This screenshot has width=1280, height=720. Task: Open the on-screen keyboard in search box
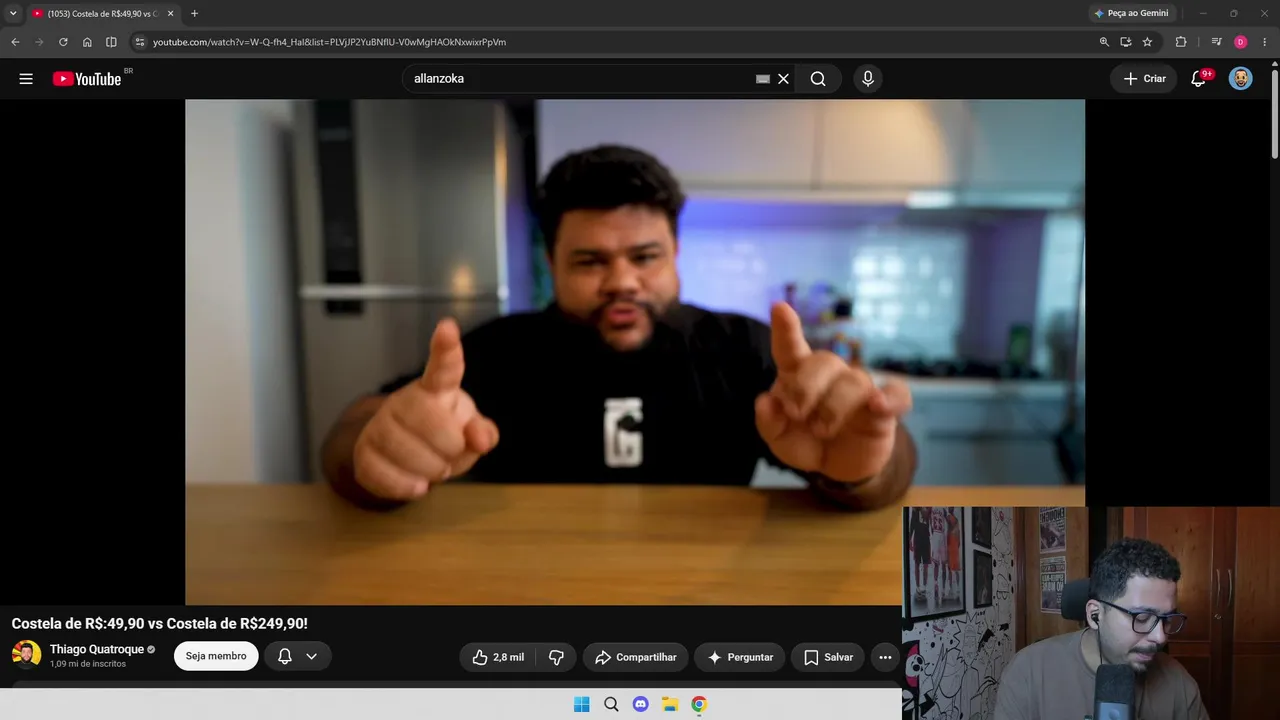763,79
